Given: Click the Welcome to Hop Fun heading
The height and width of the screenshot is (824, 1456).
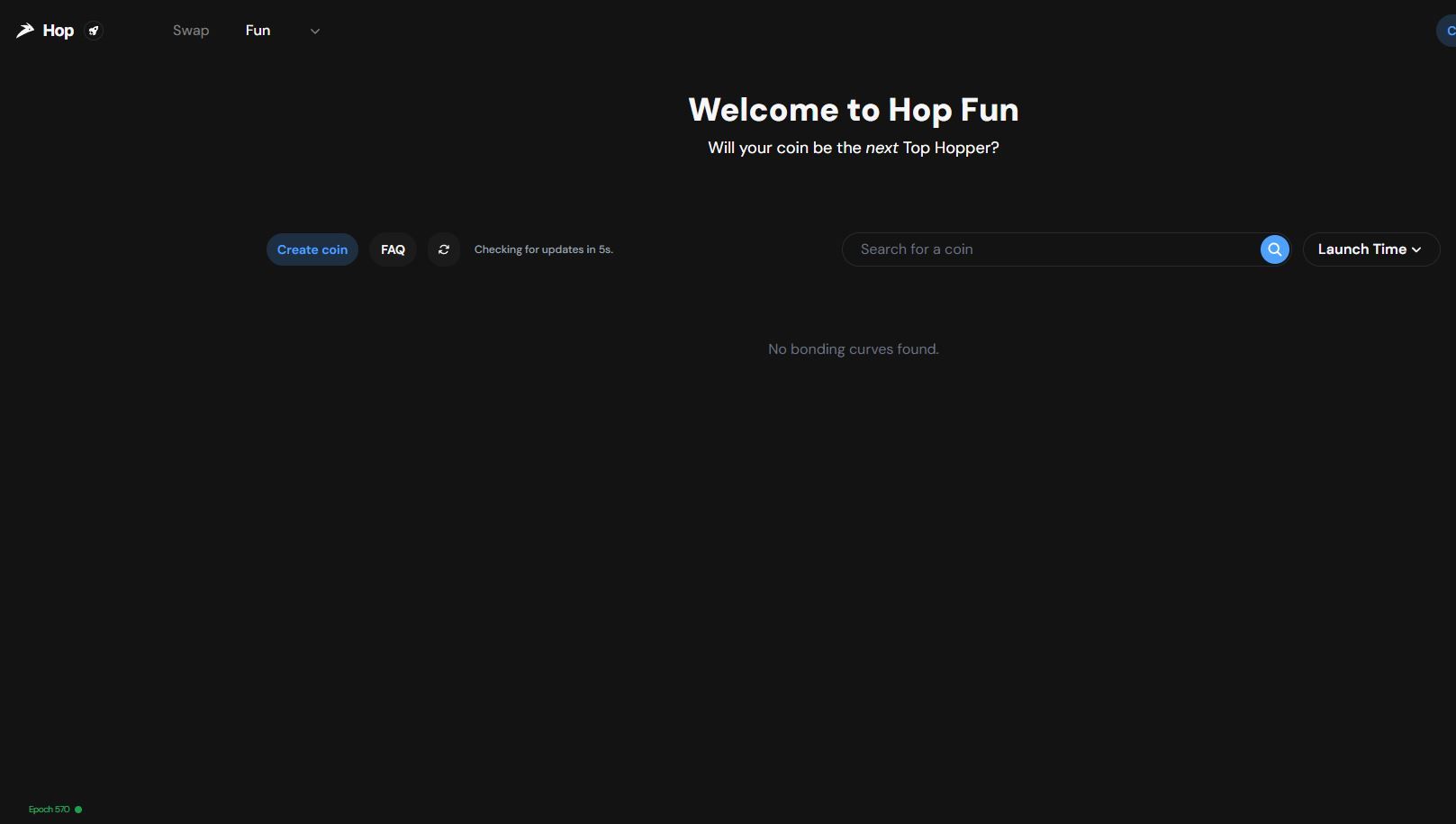Looking at the screenshot, I should coord(853,110).
